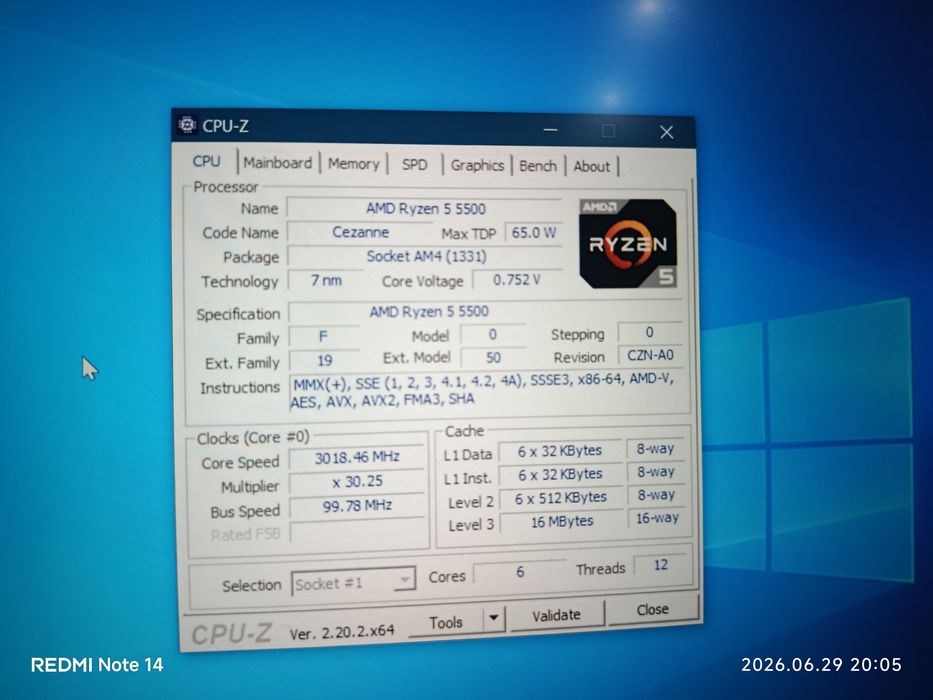
Task: Click the Core Voltage value 0.752 V
Action: point(516,279)
